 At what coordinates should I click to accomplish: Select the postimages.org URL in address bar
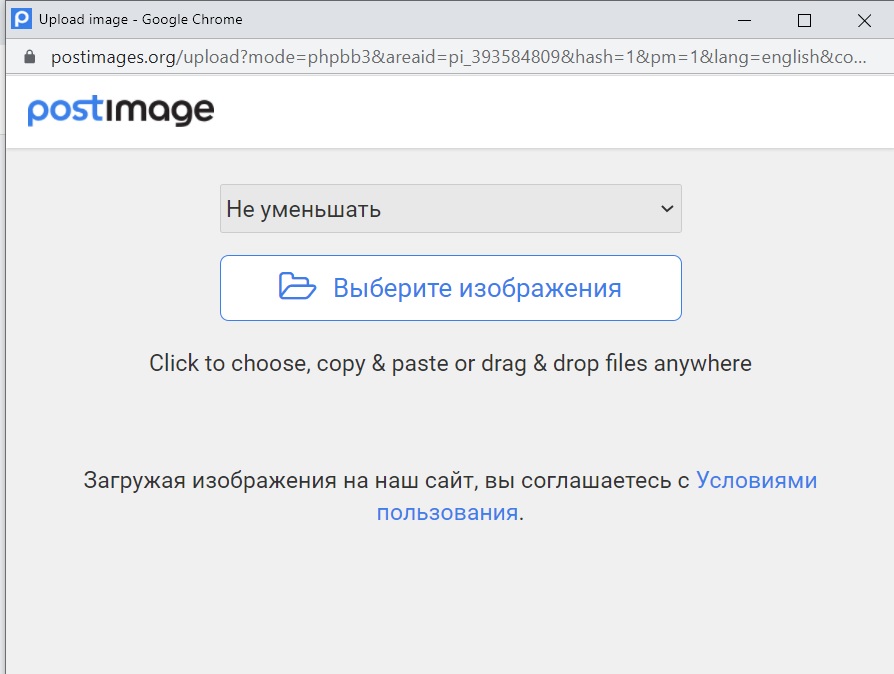(x=458, y=57)
